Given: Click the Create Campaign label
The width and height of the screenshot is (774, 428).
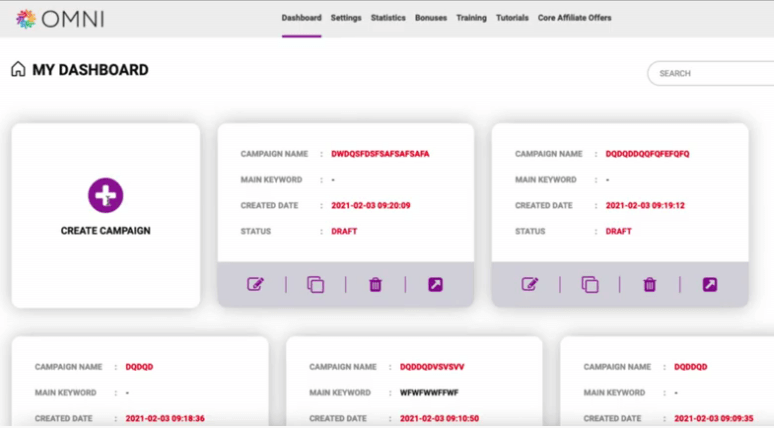Looking at the screenshot, I should click(x=106, y=231).
